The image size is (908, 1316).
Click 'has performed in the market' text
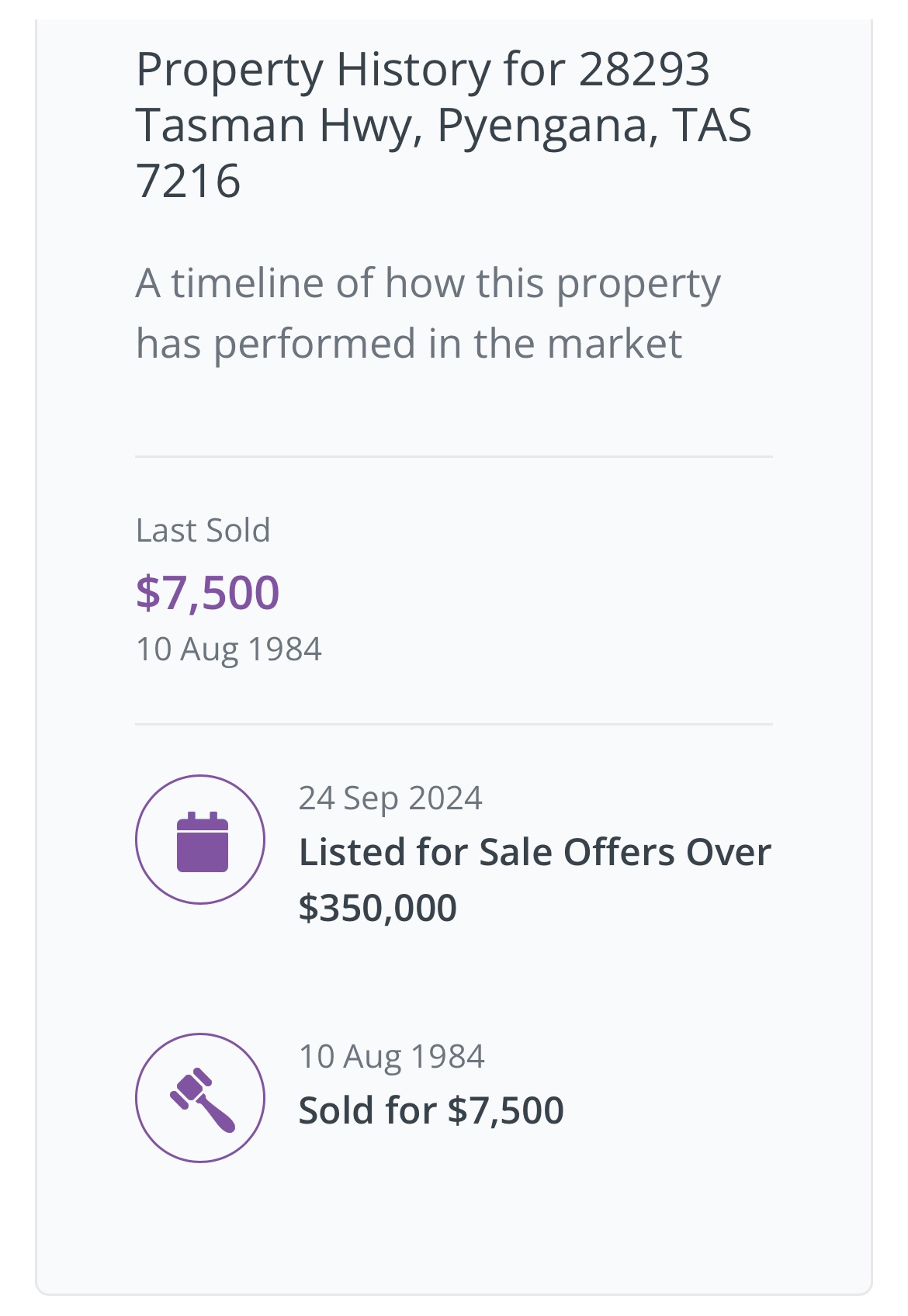409,344
